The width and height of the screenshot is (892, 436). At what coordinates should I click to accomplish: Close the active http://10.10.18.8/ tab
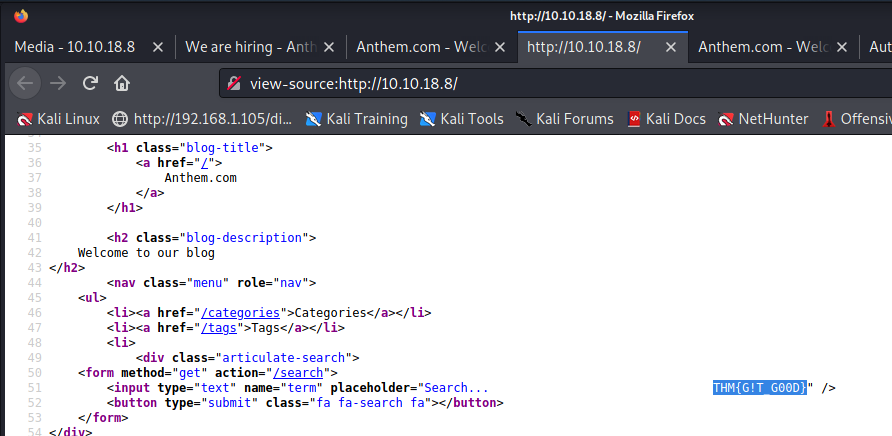click(672, 47)
